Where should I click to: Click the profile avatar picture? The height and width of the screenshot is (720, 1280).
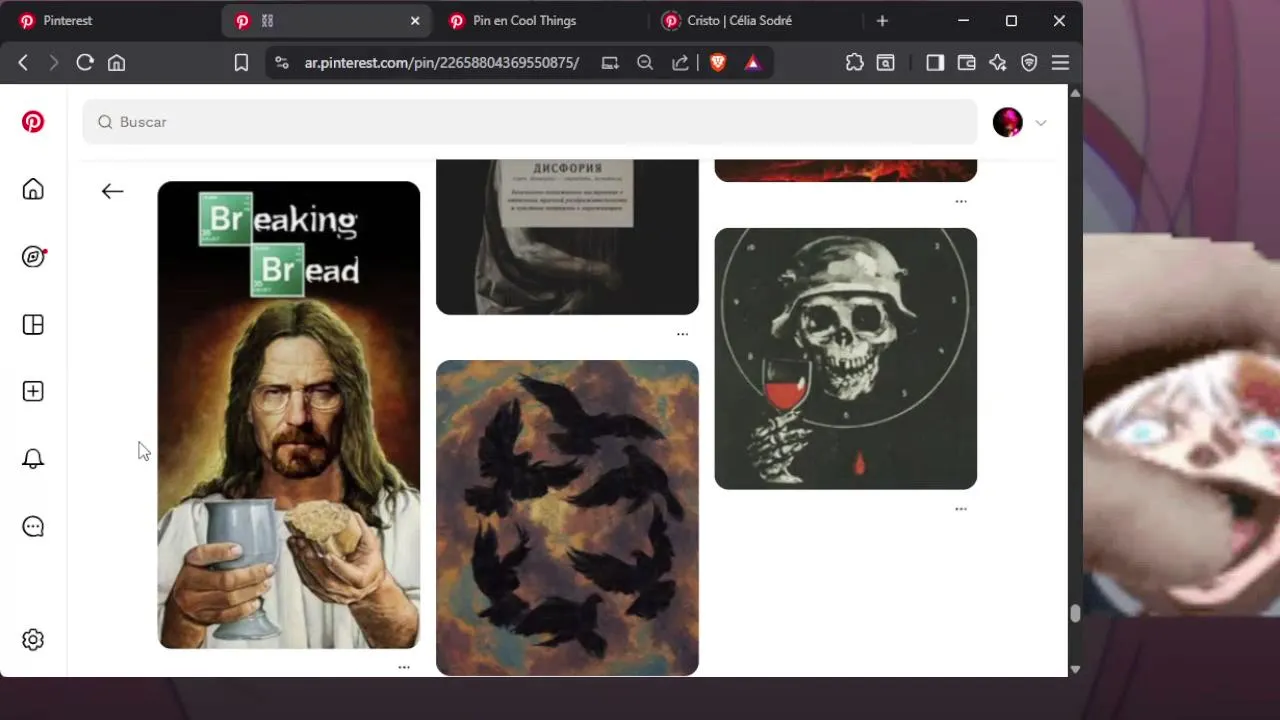click(x=1007, y=122)
